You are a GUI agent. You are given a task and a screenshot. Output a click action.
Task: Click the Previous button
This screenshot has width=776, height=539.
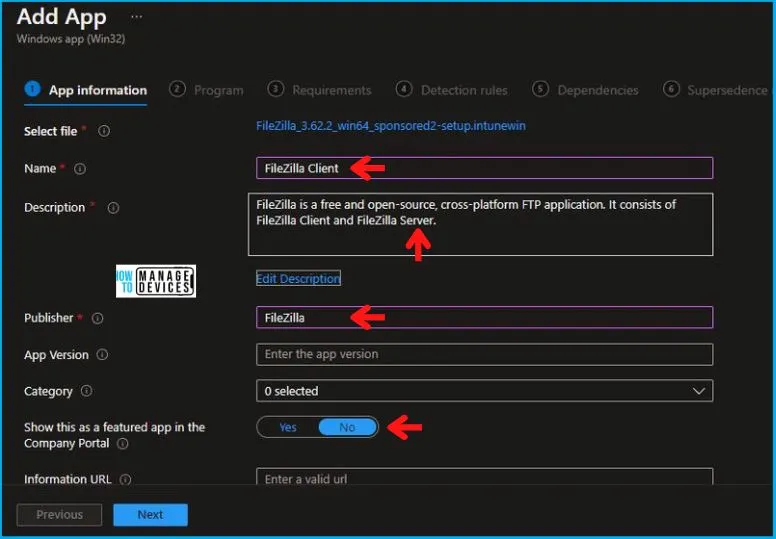[x=59, y=515]
